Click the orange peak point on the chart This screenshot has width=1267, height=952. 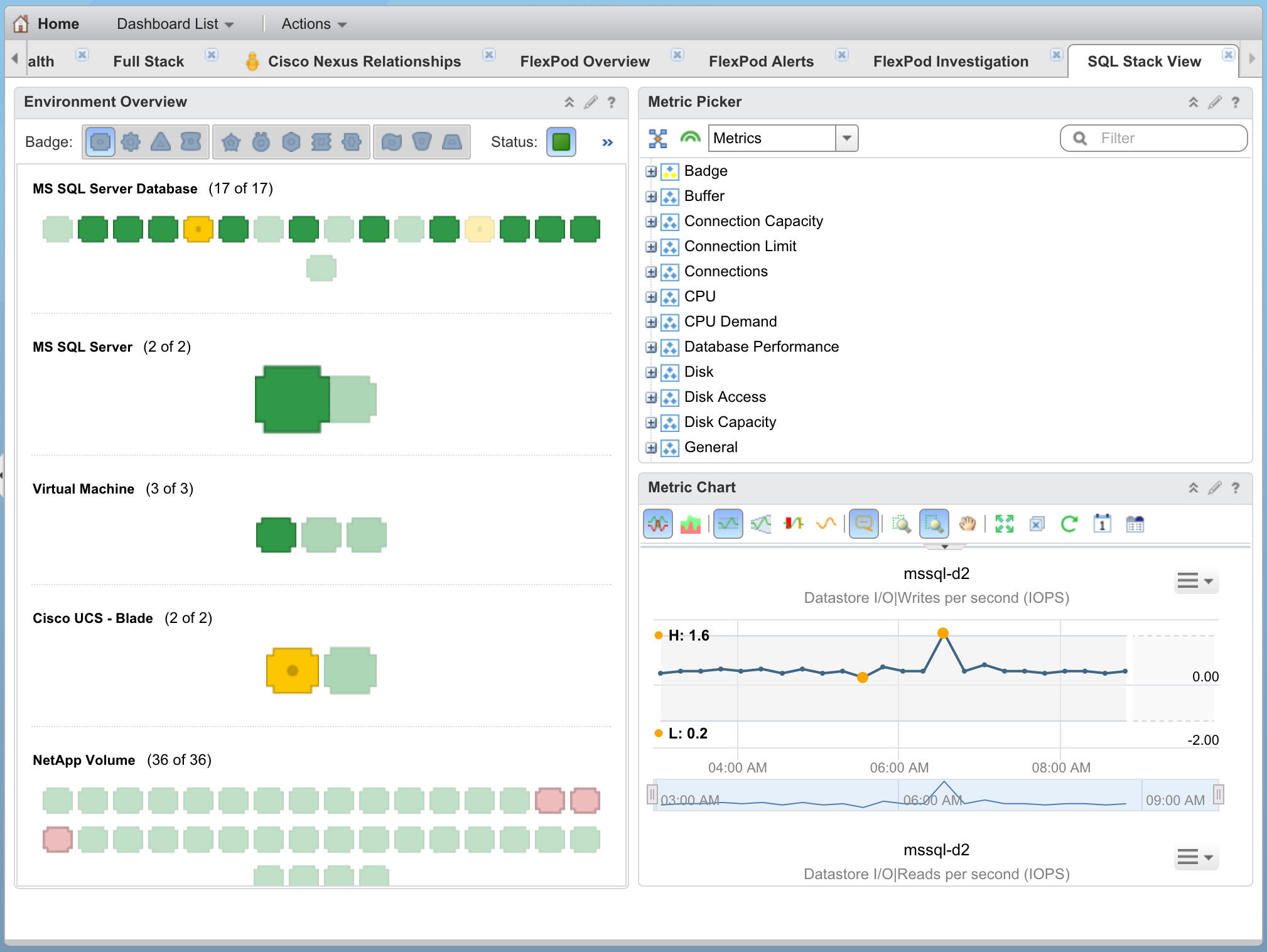[x=943, y=633]
